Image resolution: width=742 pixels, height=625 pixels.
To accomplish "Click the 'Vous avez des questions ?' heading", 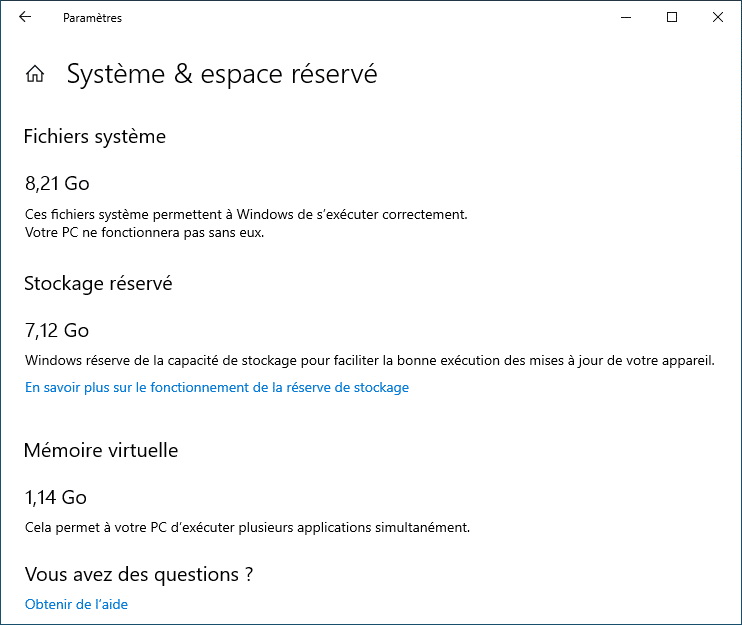I will (x=139, y=575).
